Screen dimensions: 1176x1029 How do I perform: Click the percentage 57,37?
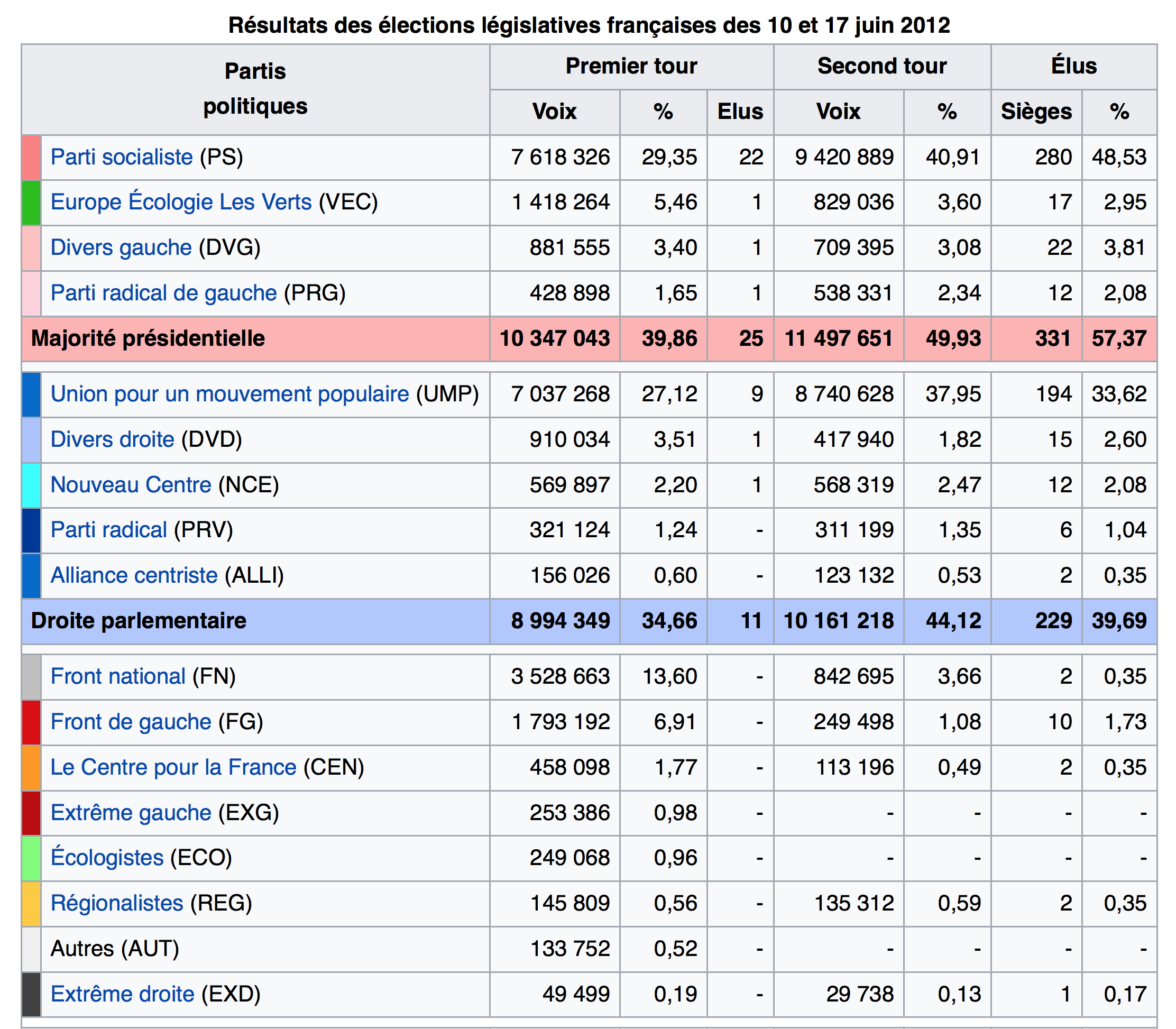click(x=1119, y=338)
